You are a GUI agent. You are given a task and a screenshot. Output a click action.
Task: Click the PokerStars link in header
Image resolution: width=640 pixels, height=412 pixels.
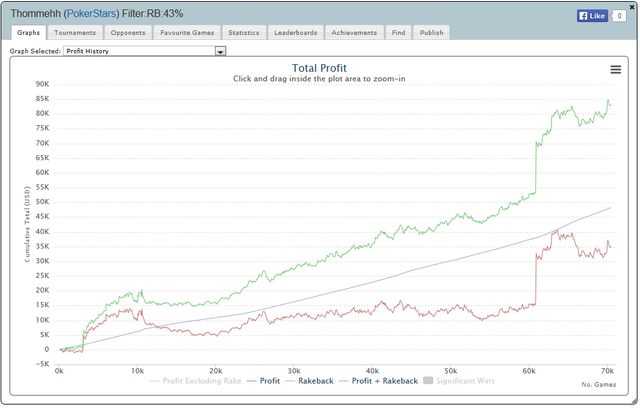click(x=91, y=13)
